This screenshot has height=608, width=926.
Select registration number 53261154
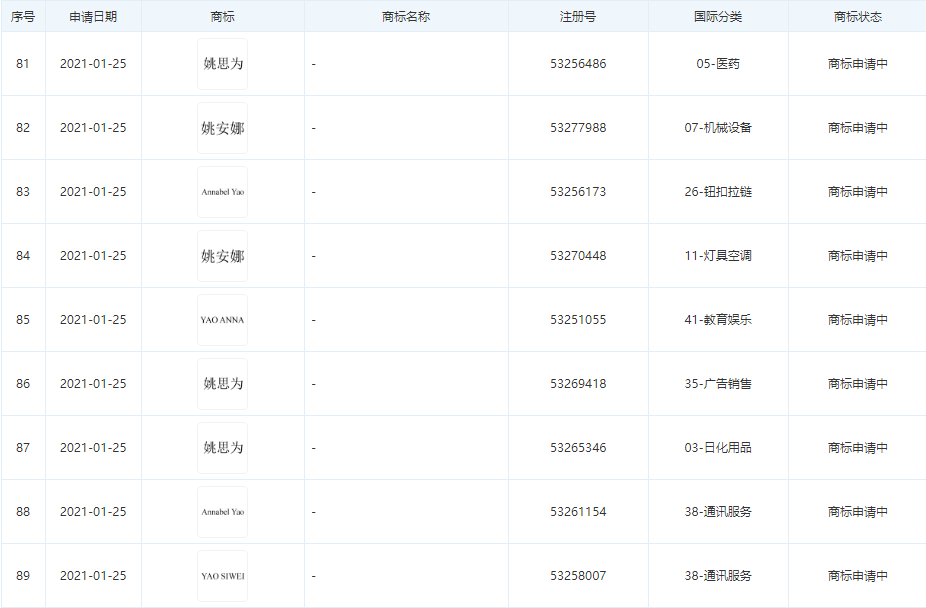point(578,512)
